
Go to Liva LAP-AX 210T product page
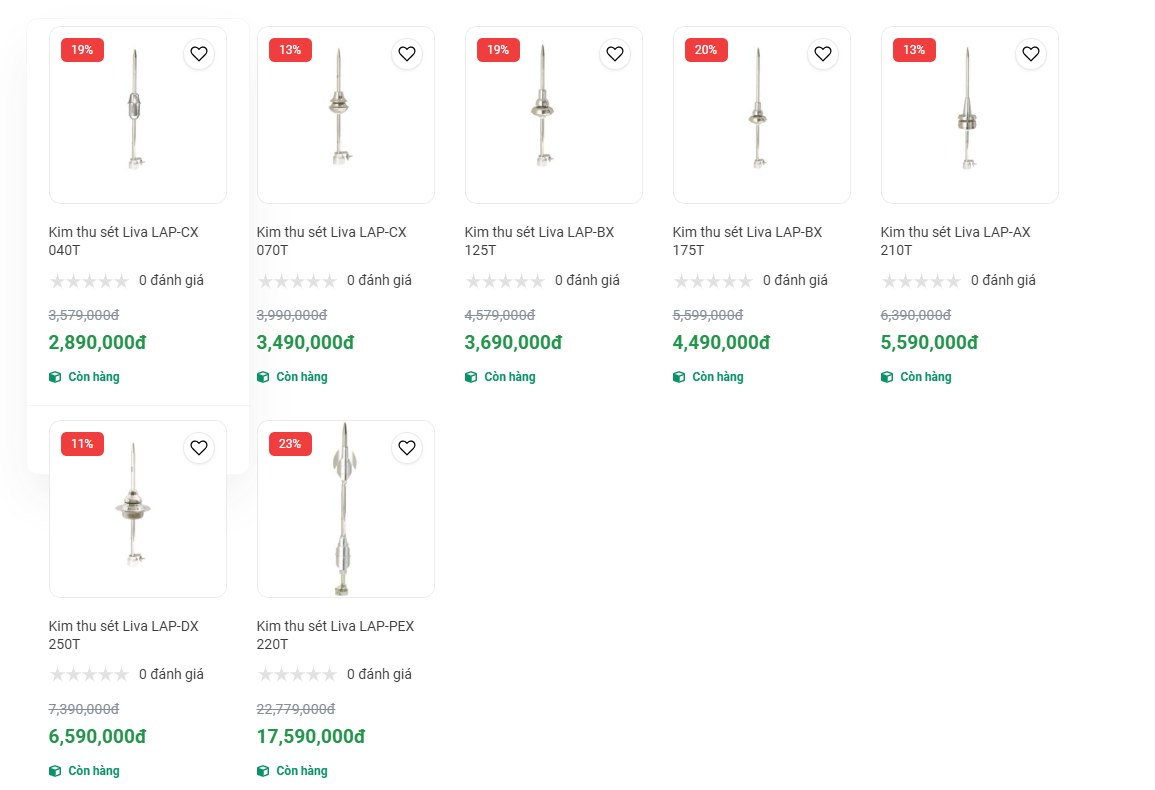click(955, 241)
